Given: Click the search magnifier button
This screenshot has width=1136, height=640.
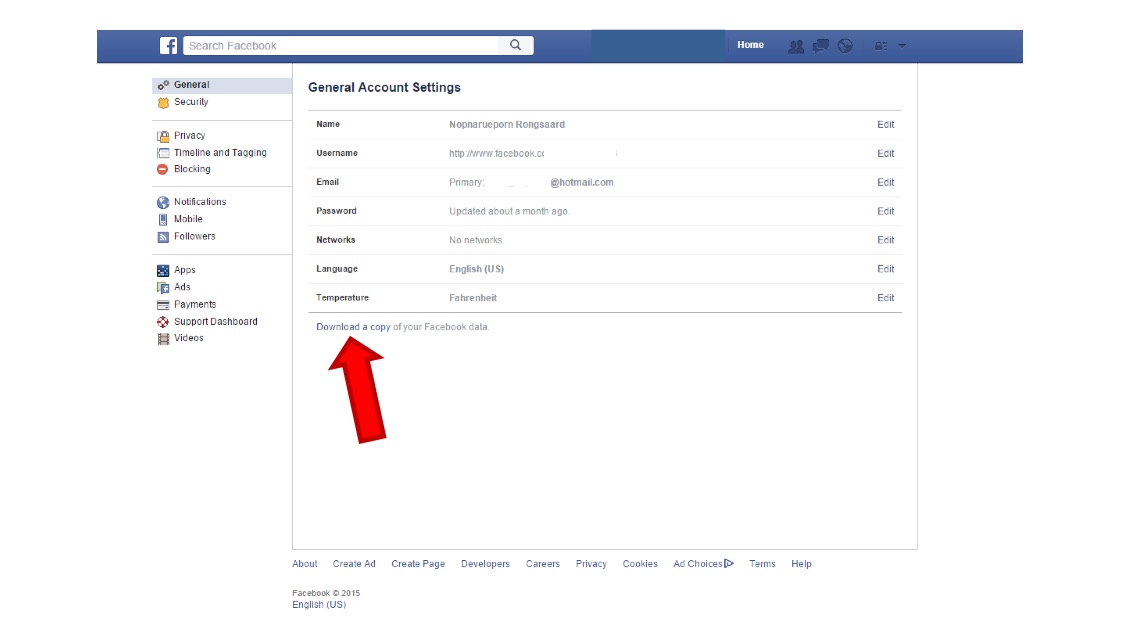Looking at the screenshot, I should 515,45.
